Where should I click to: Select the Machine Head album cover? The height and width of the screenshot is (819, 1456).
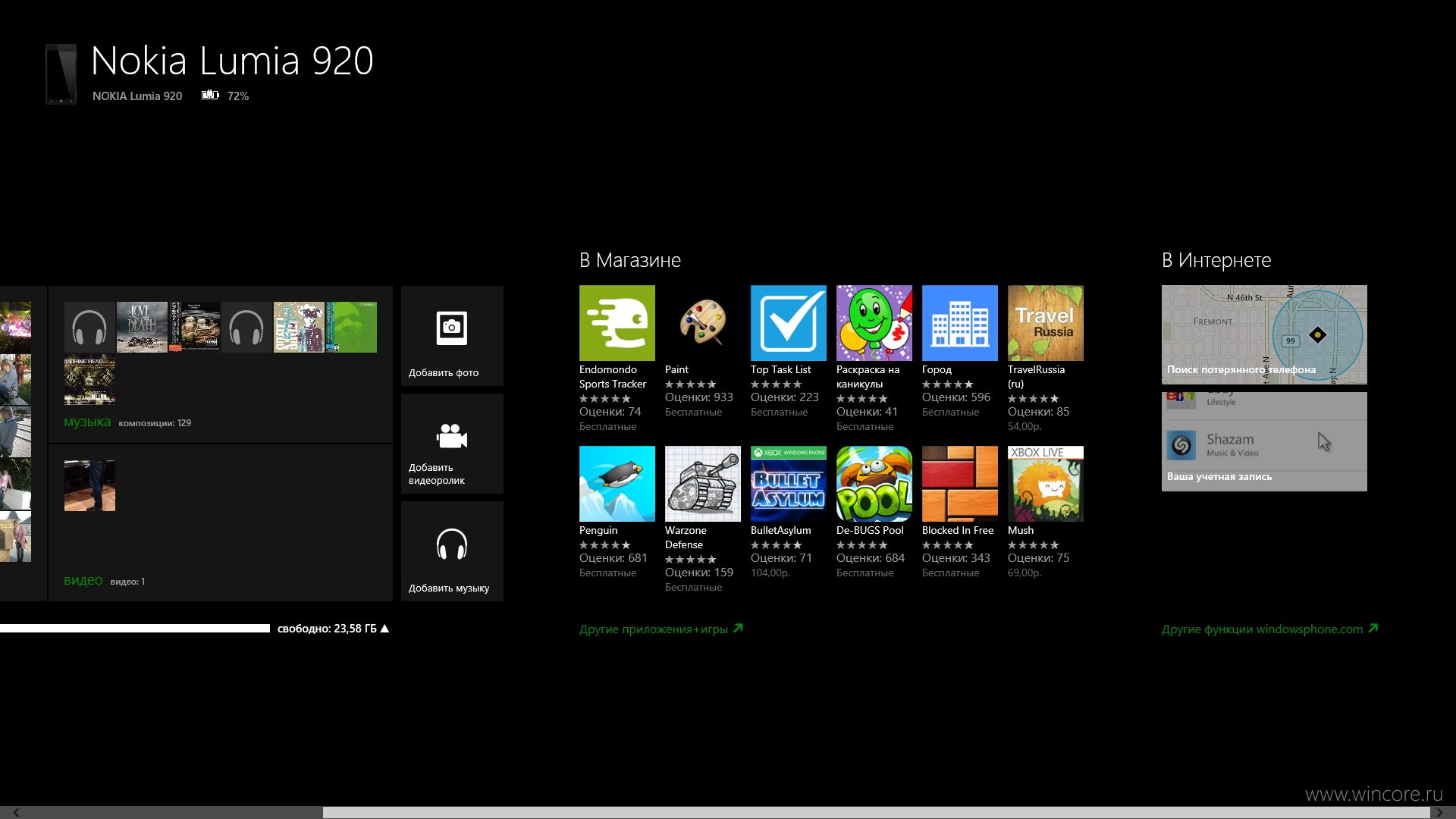coord(89,380)
